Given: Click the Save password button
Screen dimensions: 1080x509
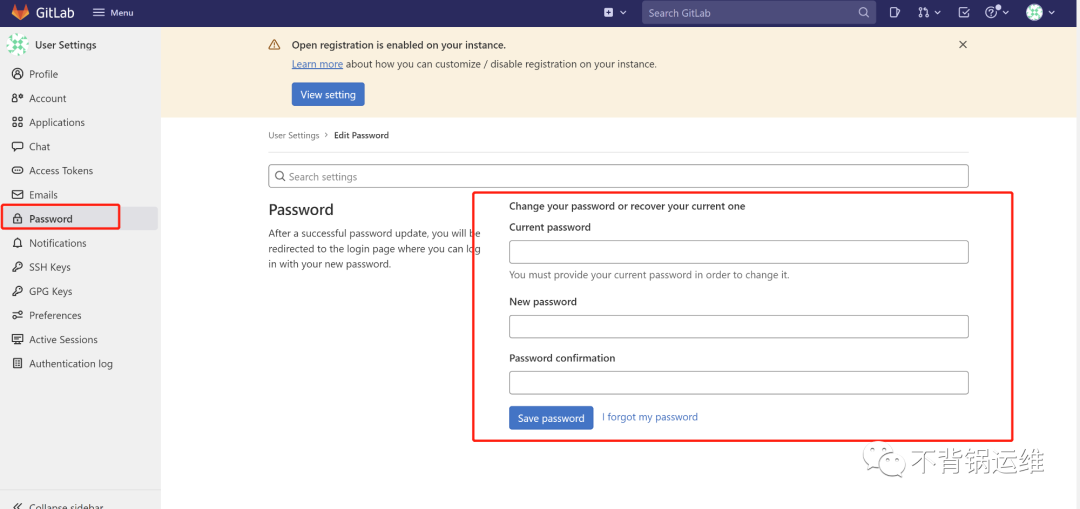Looking at the screenshot, I should pos(551,418).
